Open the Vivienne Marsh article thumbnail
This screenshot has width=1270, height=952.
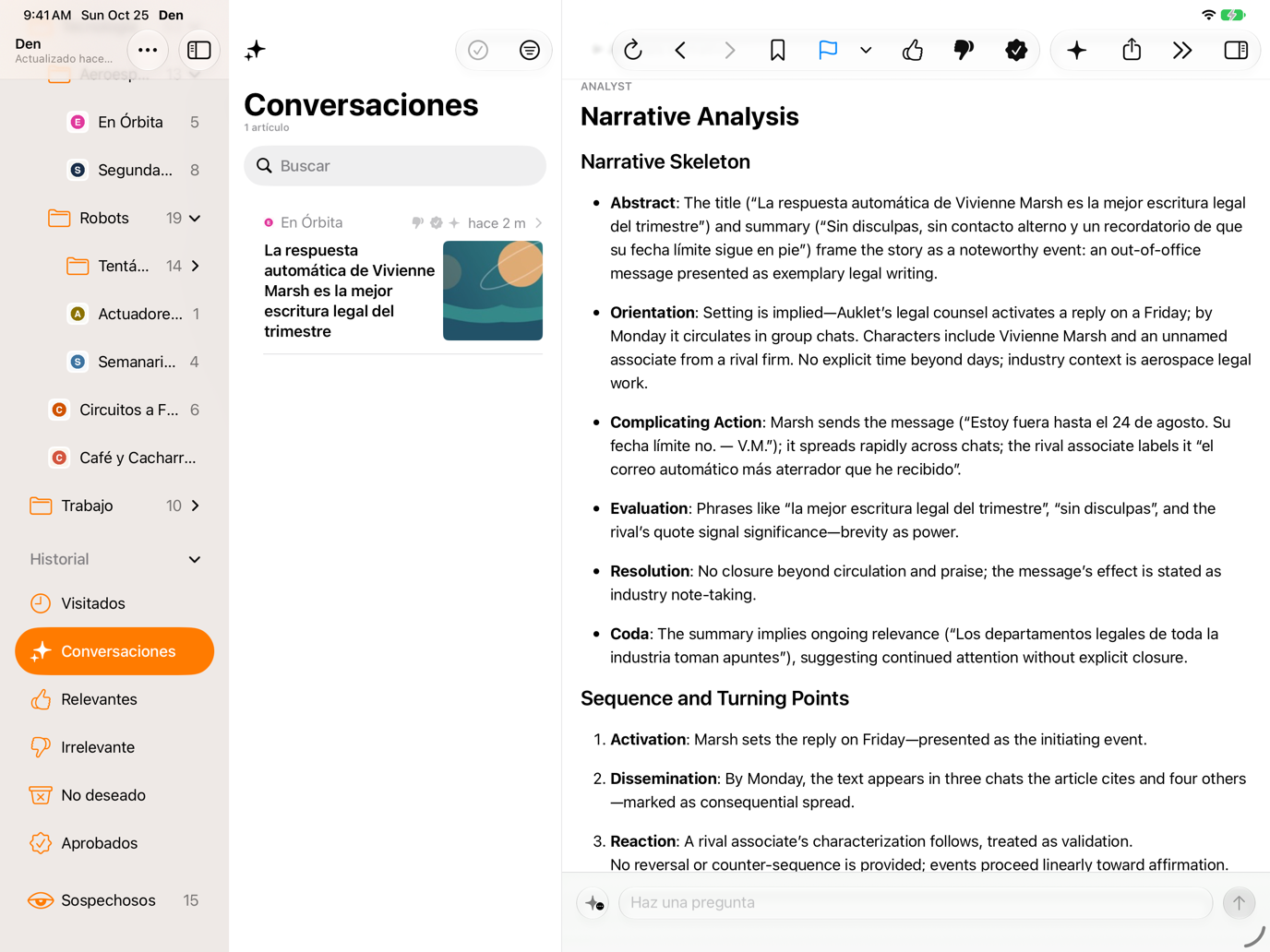coord(493,291)
